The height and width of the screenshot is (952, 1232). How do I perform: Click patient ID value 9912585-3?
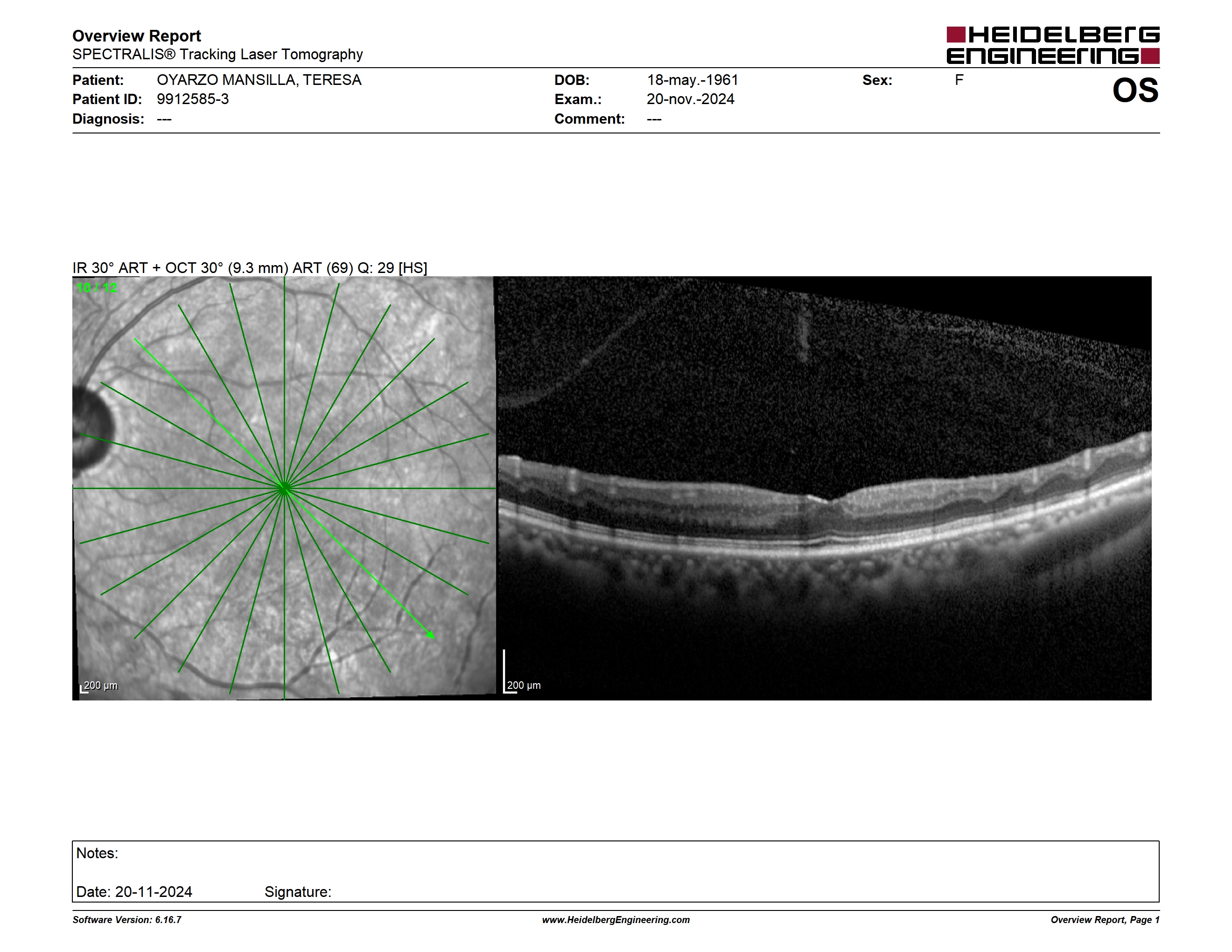coord(193,99)
